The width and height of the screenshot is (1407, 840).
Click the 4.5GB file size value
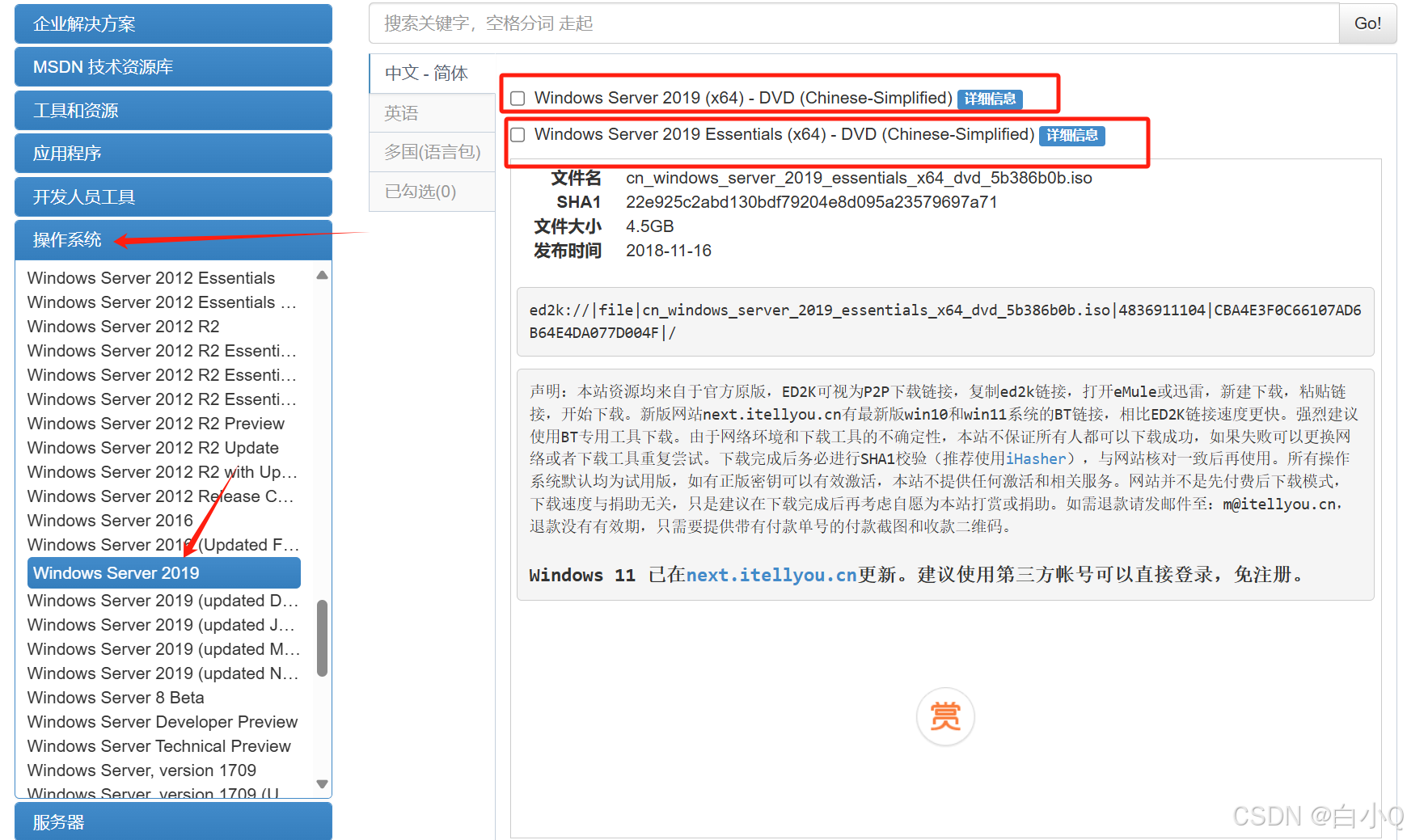[x=650, y=226]
